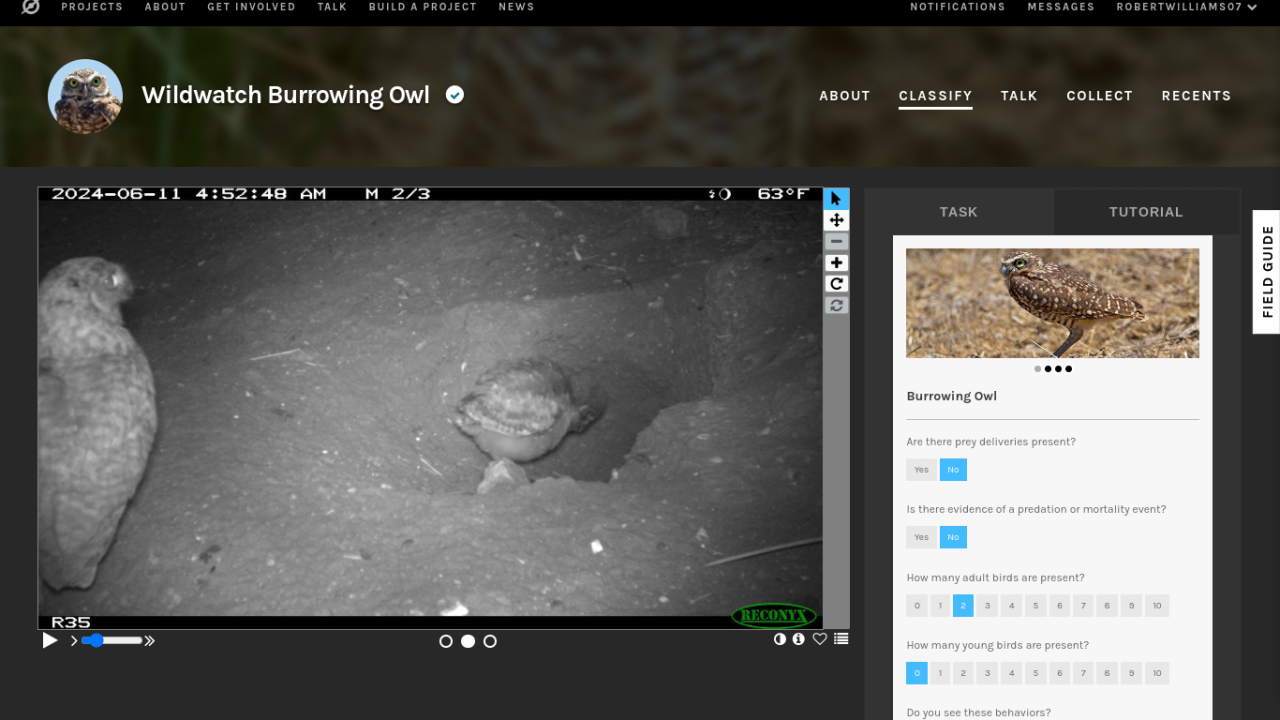Open Projects in the top navigation
This screenshot has height=720, width=1280.
pos(92,7)
